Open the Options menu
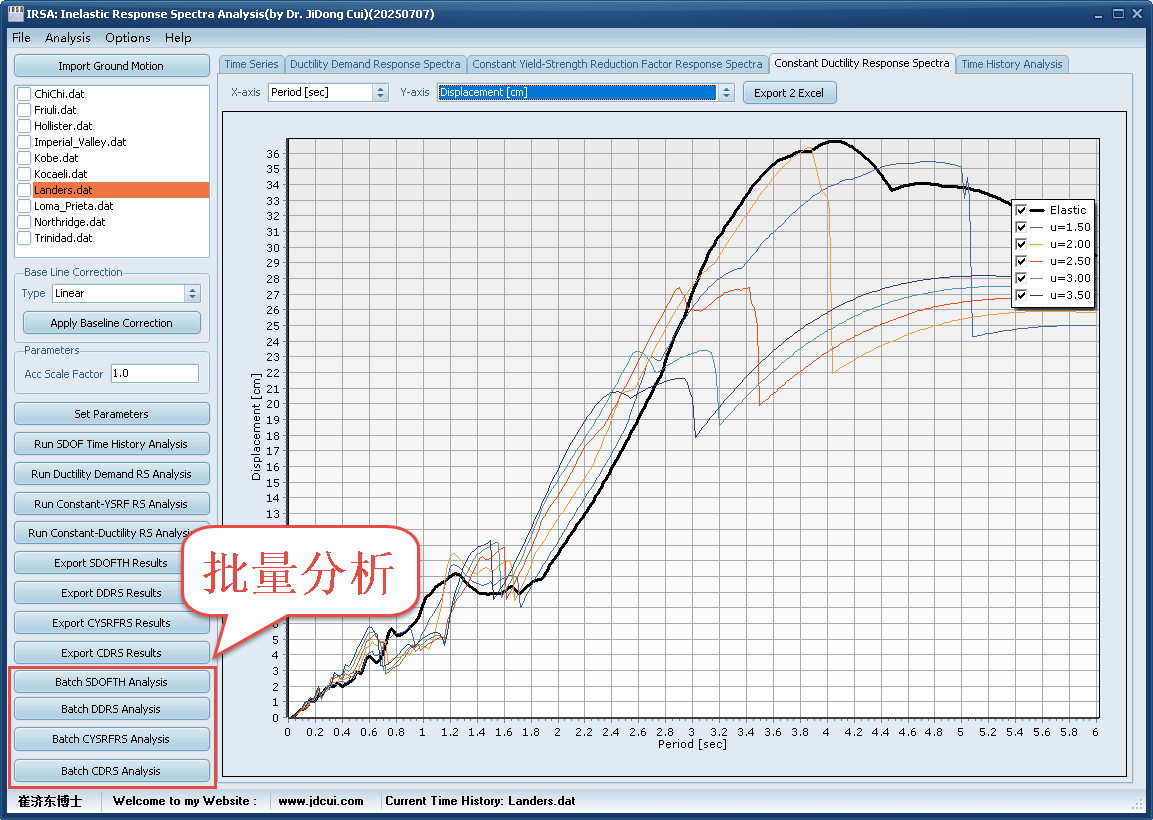 pos(128,37)
